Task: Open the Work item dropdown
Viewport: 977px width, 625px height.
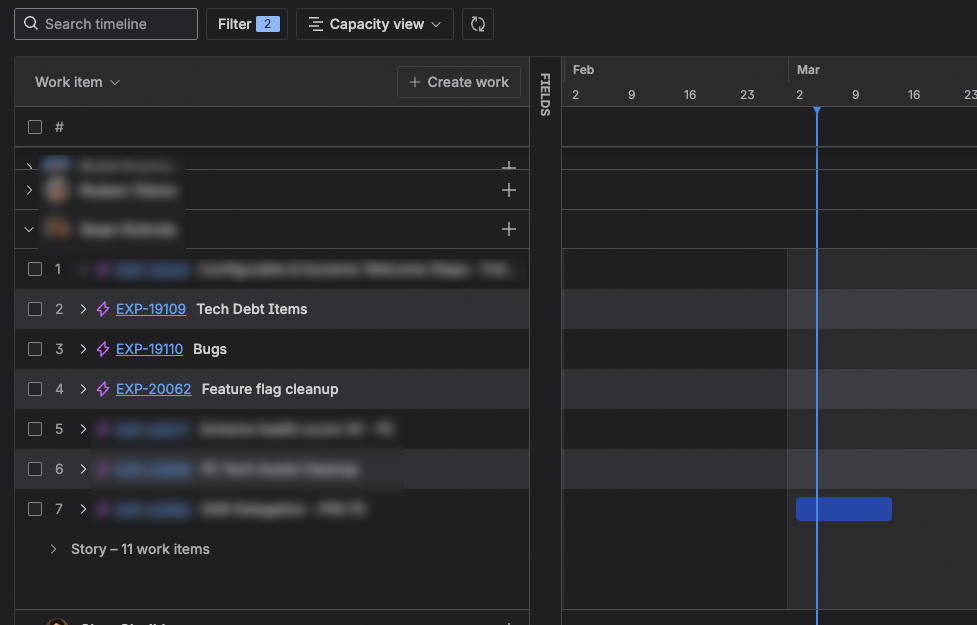Action: (77, 82)
